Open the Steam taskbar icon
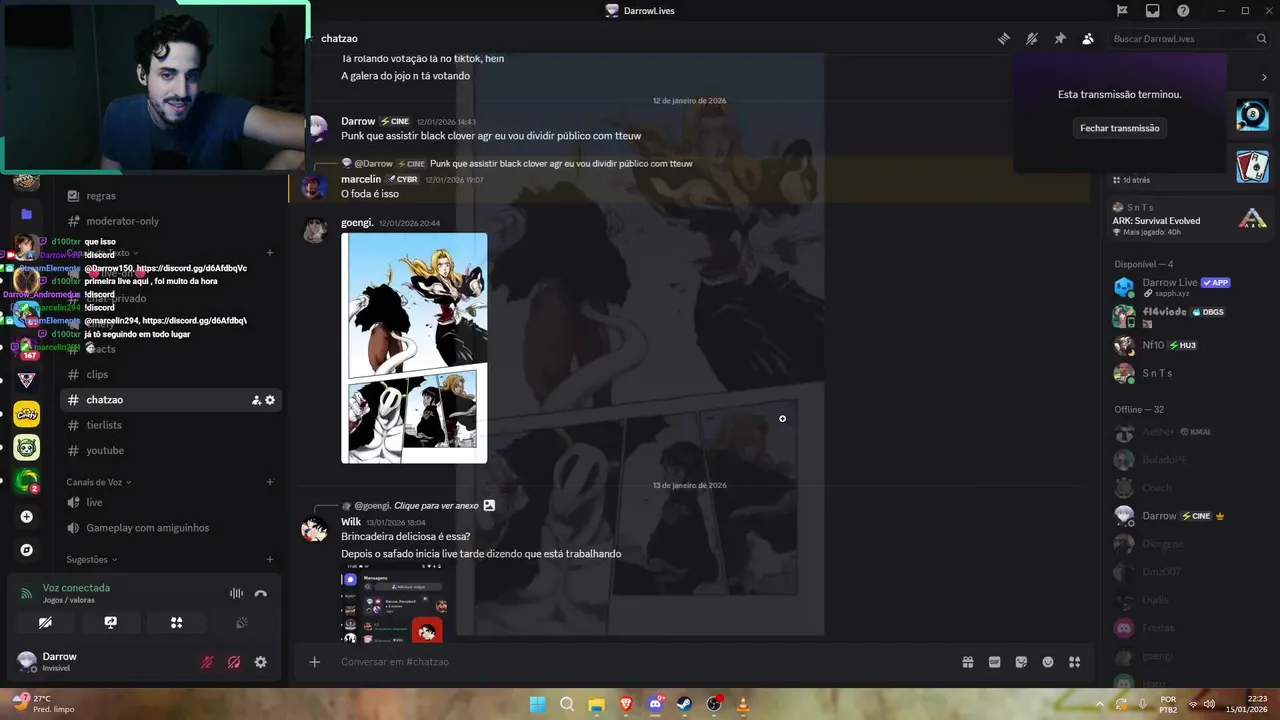Screen dimensions: 1280x720 (684, 704)
